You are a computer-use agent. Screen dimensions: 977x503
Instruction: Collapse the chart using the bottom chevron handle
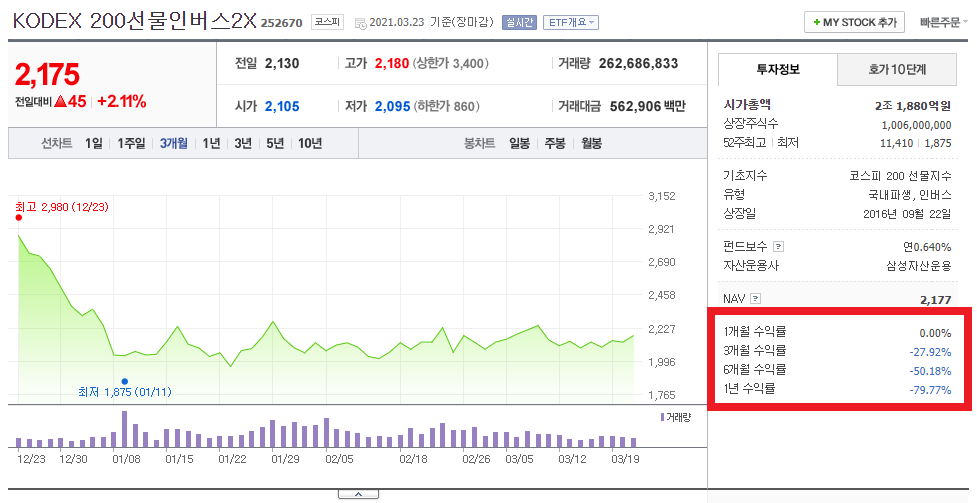tap(358, 494)
